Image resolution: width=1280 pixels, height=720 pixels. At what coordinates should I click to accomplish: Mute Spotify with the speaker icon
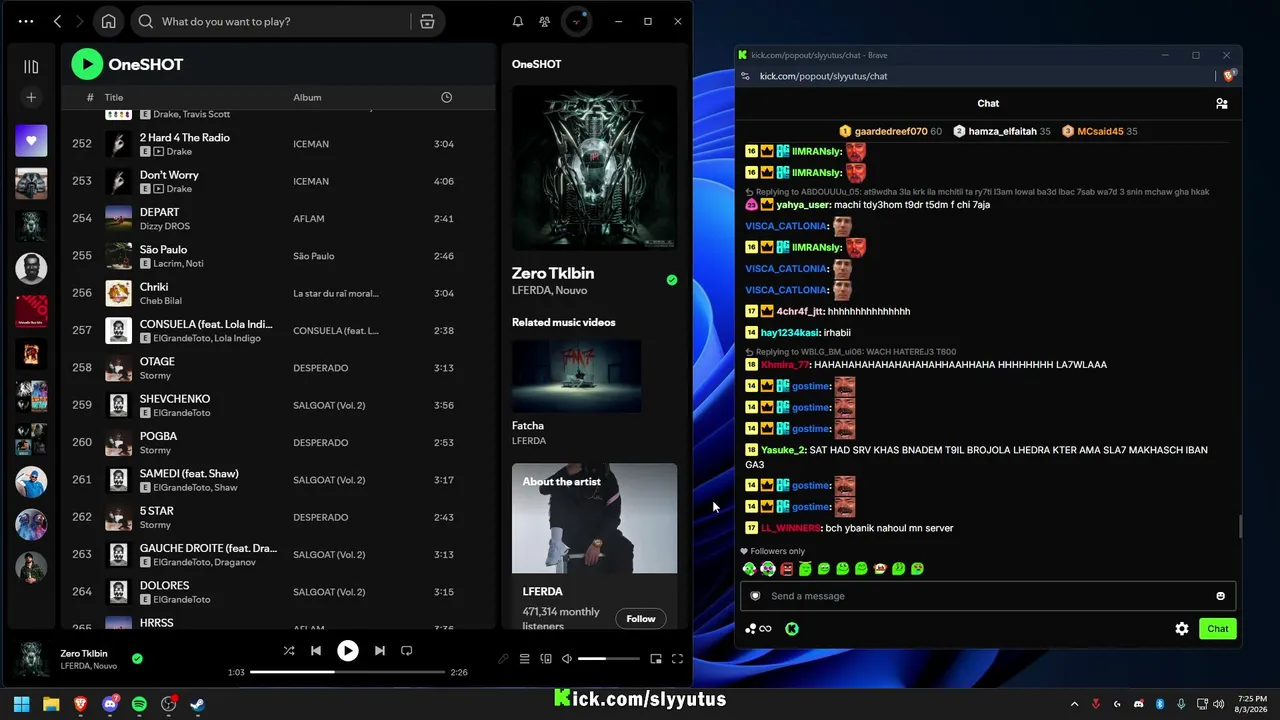point(567,659)
